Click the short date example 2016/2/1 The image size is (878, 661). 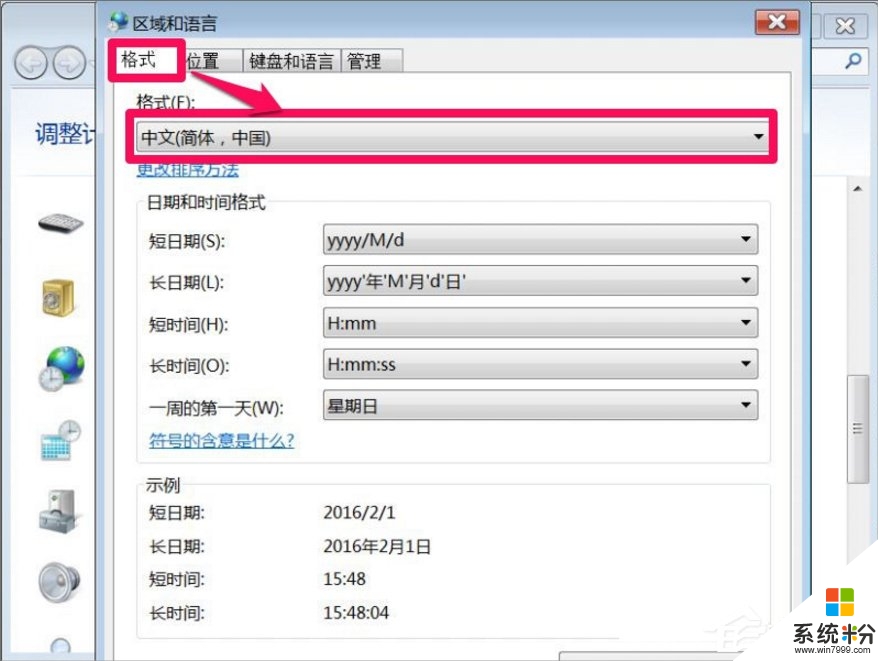(359, 512)
